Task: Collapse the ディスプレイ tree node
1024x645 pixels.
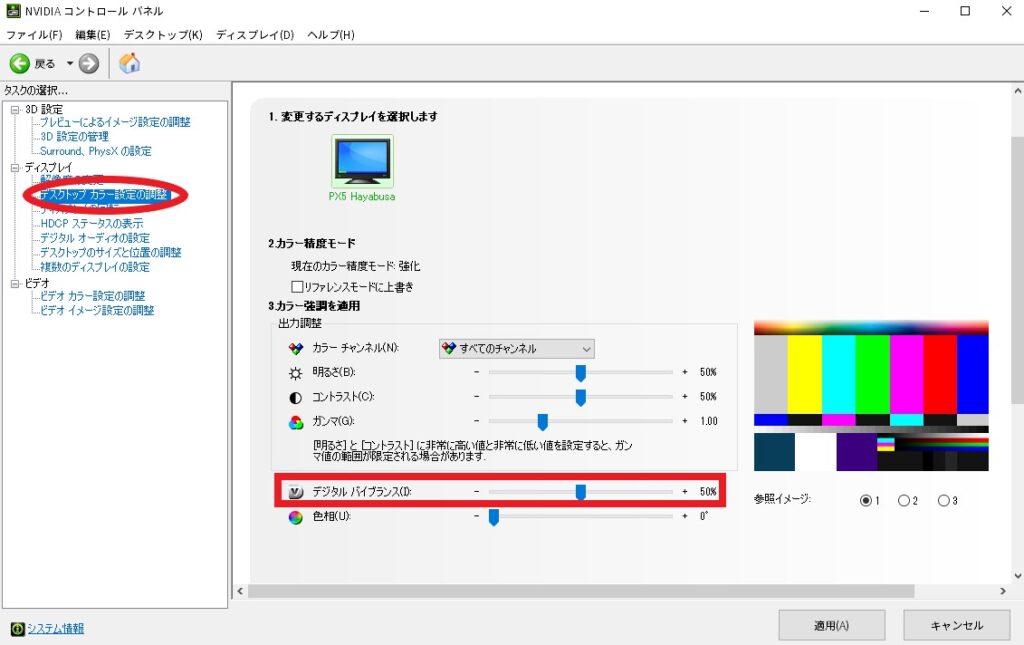Action: pos(15,168)
